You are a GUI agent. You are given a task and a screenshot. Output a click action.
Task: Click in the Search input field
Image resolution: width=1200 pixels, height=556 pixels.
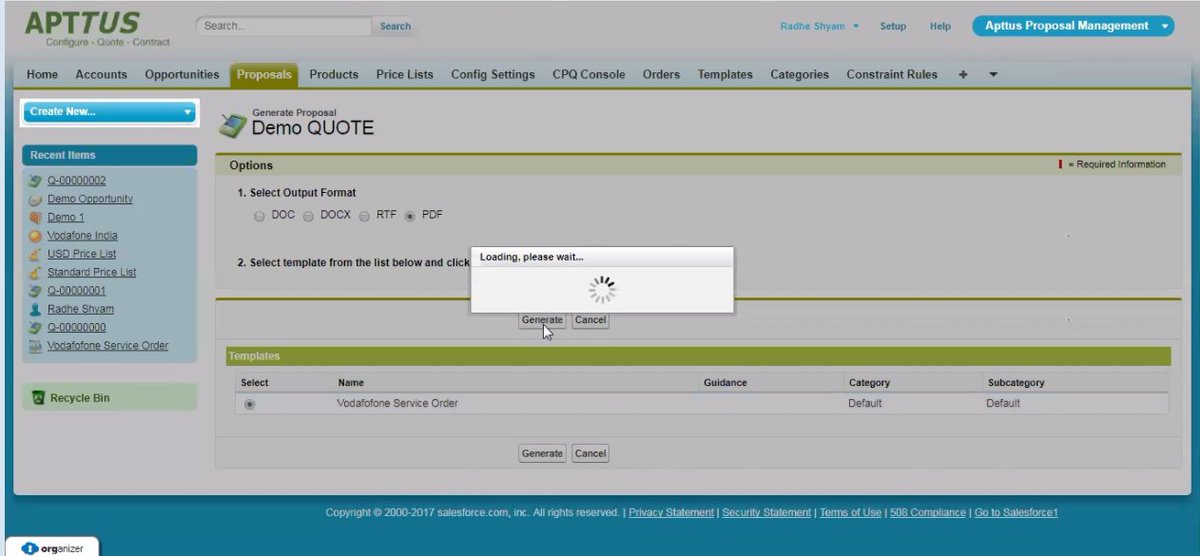coord(284,26)
